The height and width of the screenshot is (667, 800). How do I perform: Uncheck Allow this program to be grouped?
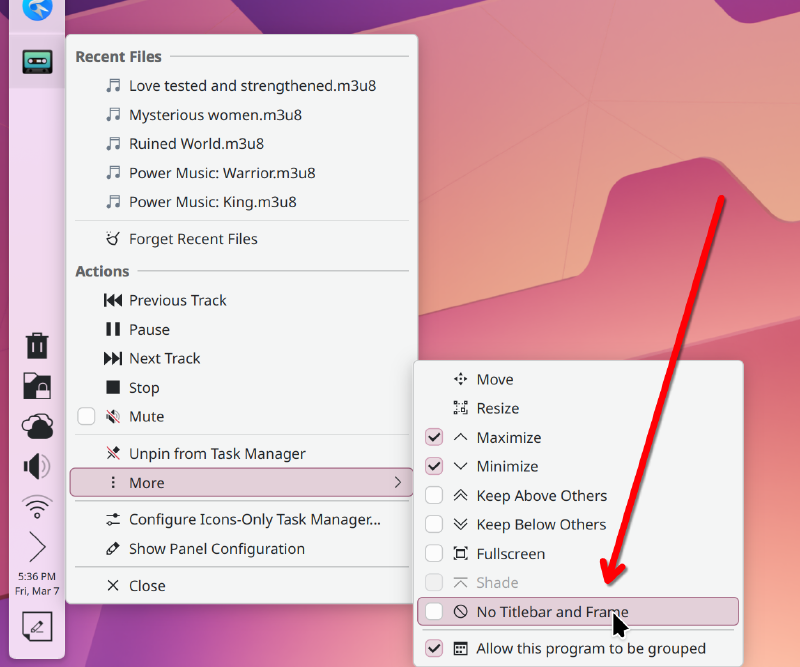(434, 648)
